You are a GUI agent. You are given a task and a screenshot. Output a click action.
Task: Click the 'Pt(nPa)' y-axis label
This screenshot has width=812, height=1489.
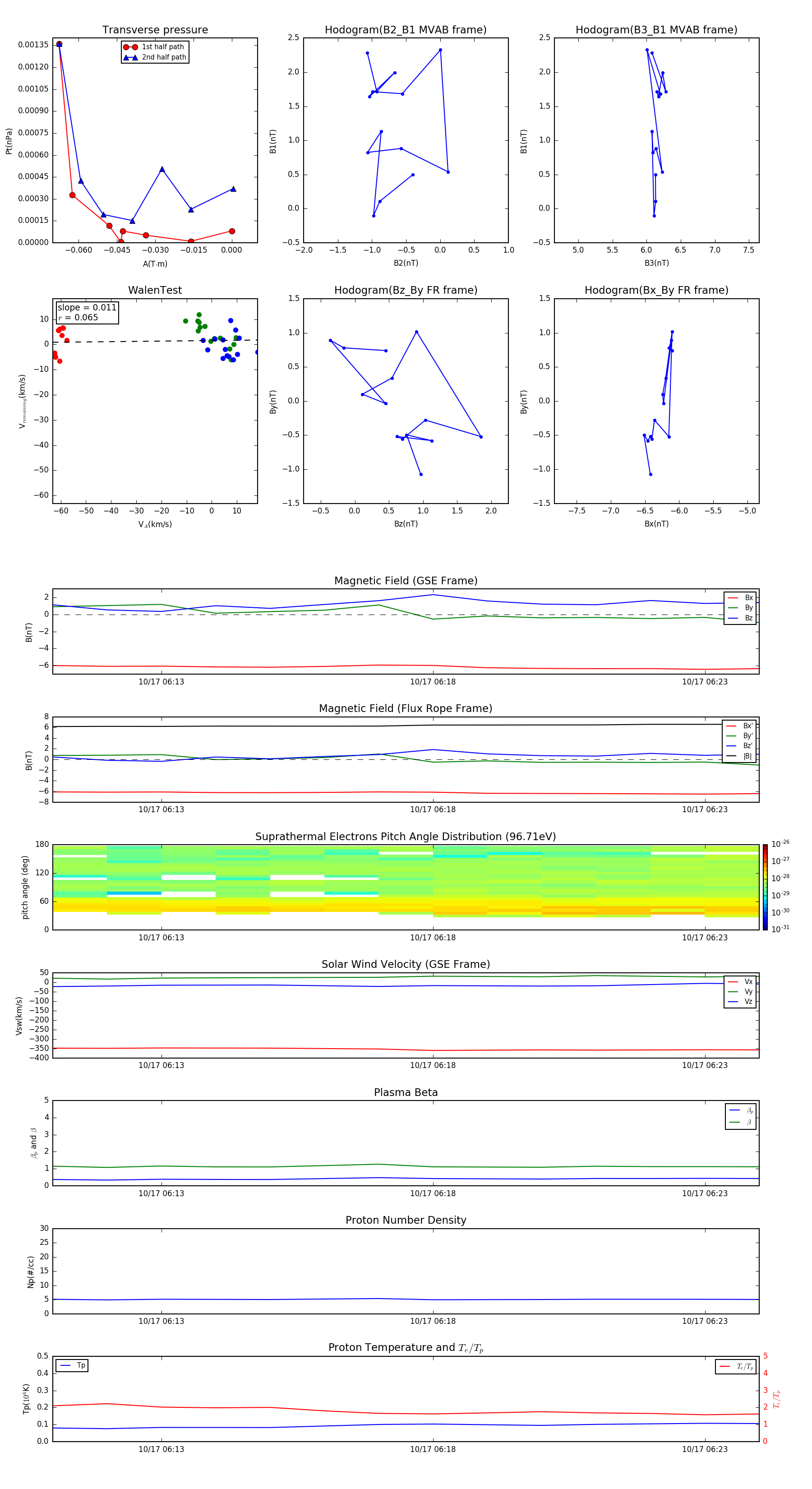9,140
